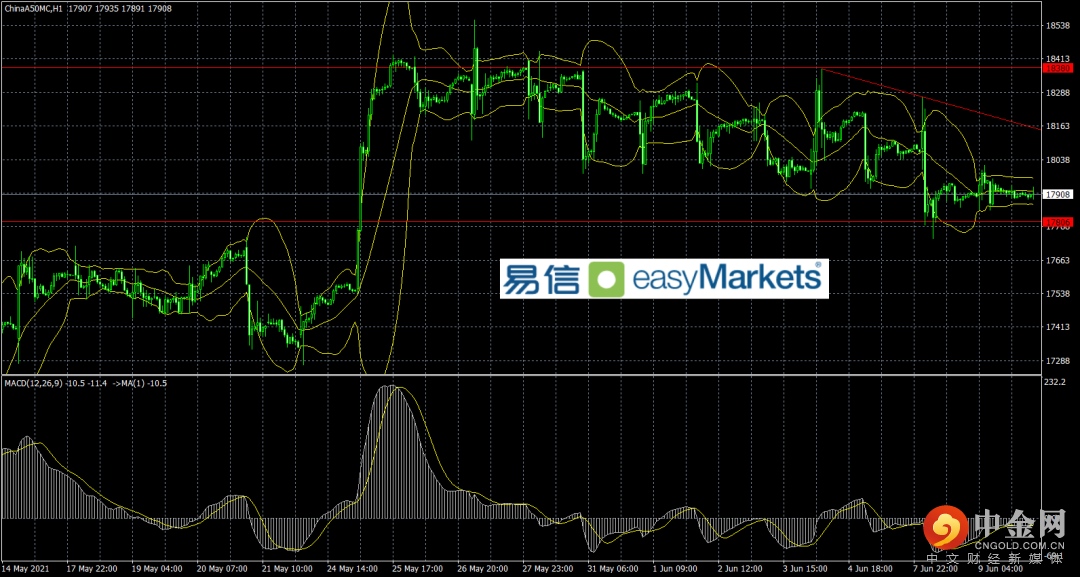Click the 232.2 MACD scale value

1055,381
